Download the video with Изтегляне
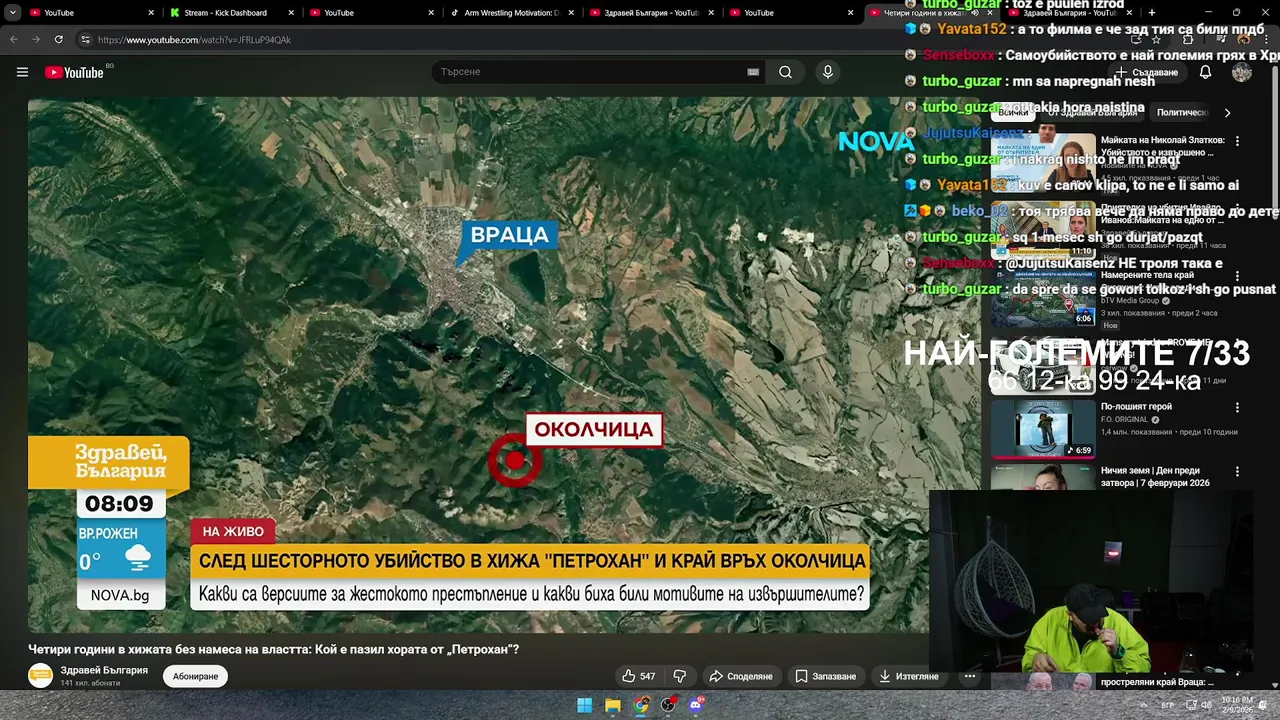1280x720 pixels. 909,676
